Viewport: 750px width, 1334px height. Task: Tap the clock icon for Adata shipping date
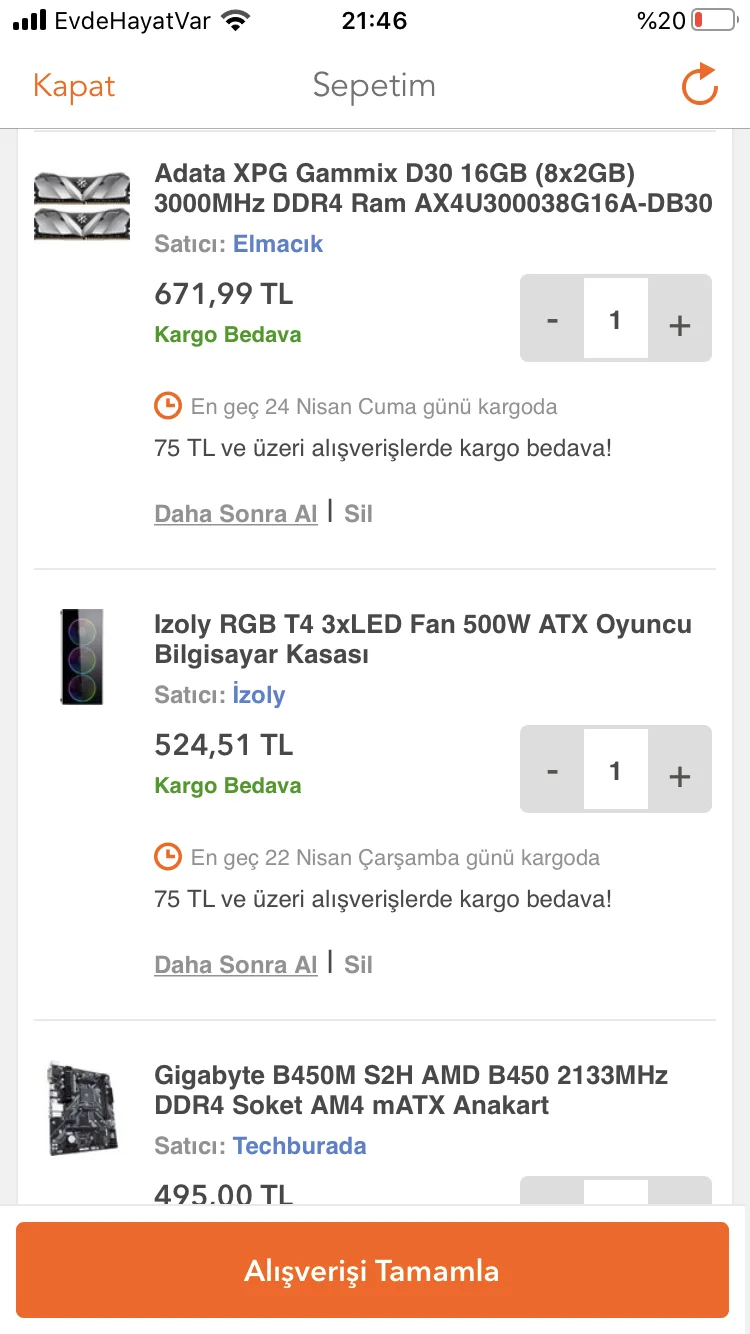tap(168, 406)
